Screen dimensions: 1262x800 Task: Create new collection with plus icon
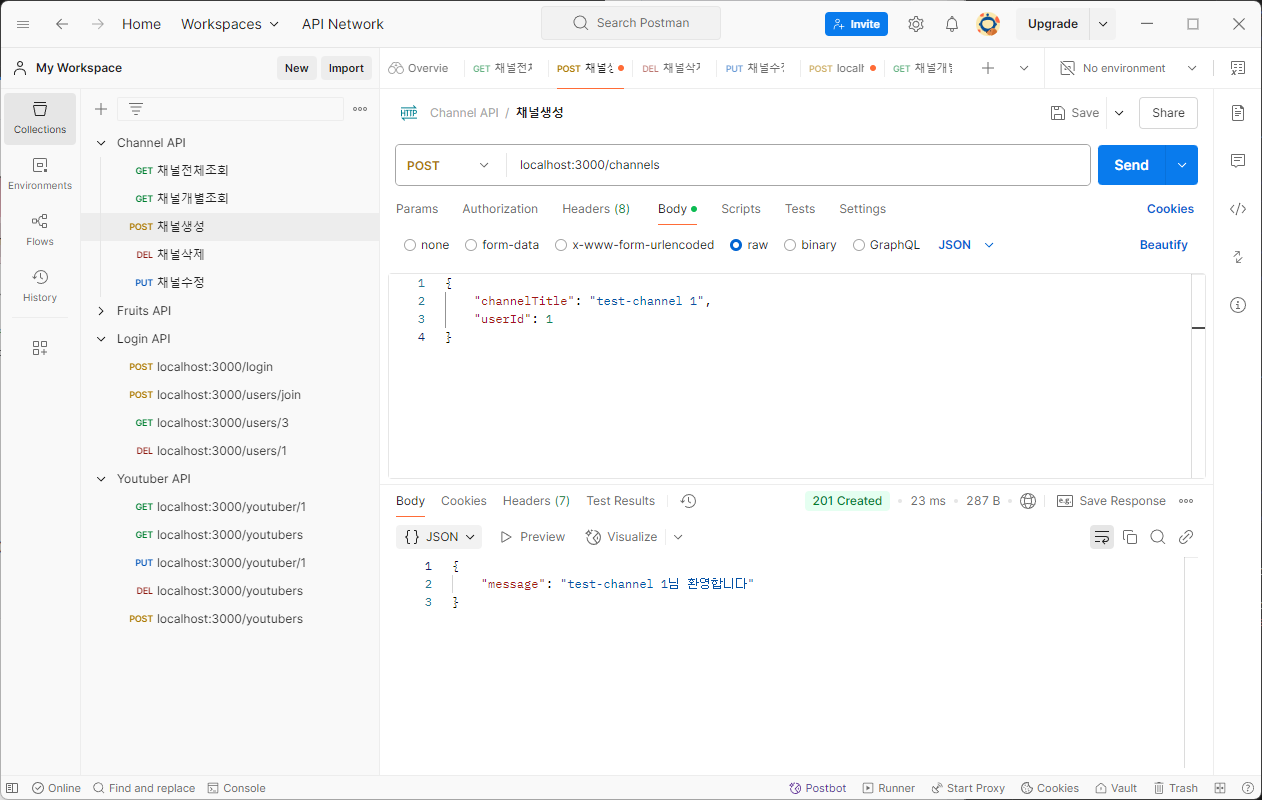tap(101, 109)
